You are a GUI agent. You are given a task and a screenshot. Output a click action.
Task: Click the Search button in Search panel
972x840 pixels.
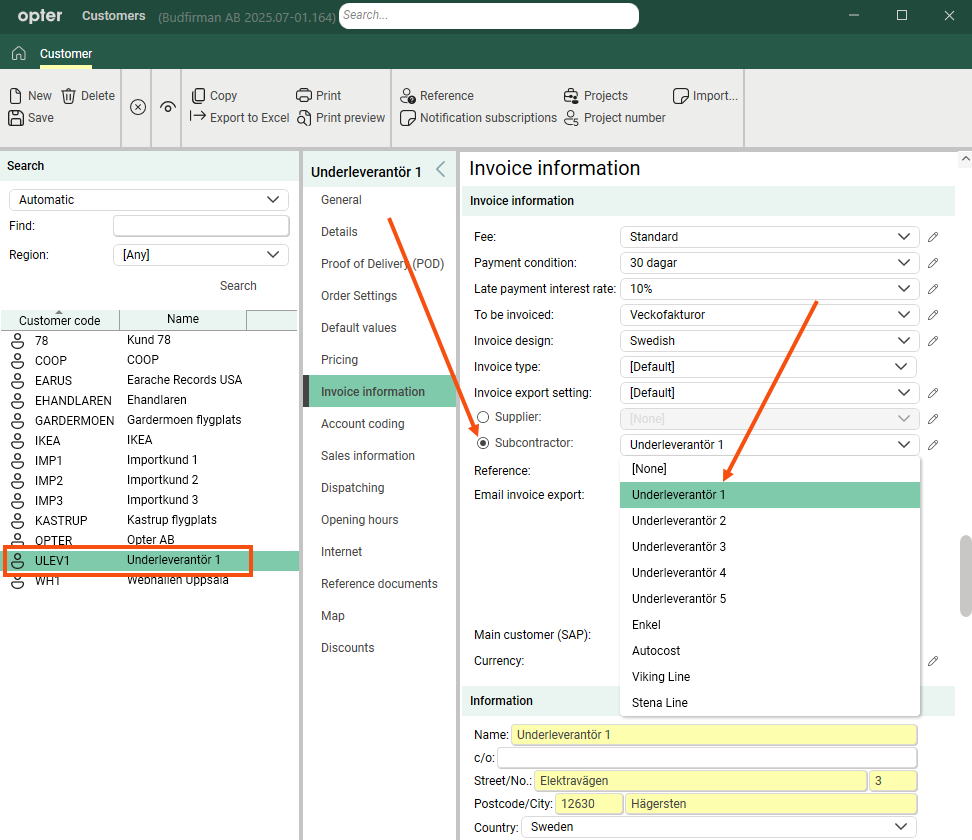click(x=238, y=286)
